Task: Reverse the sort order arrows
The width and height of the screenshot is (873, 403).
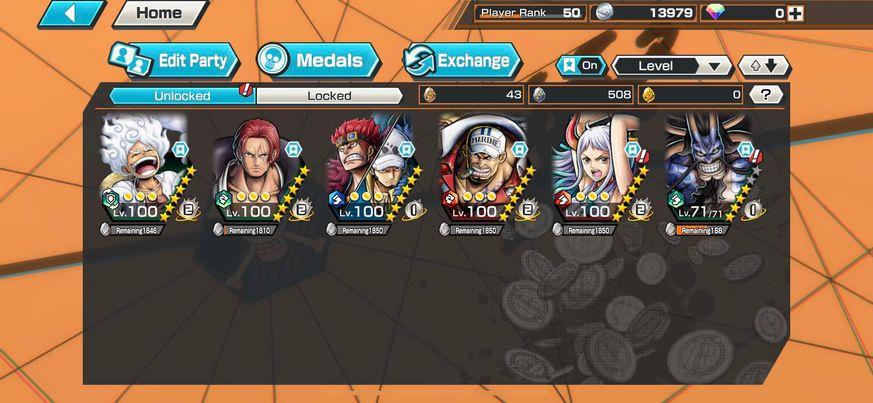Action: [764, 66]
